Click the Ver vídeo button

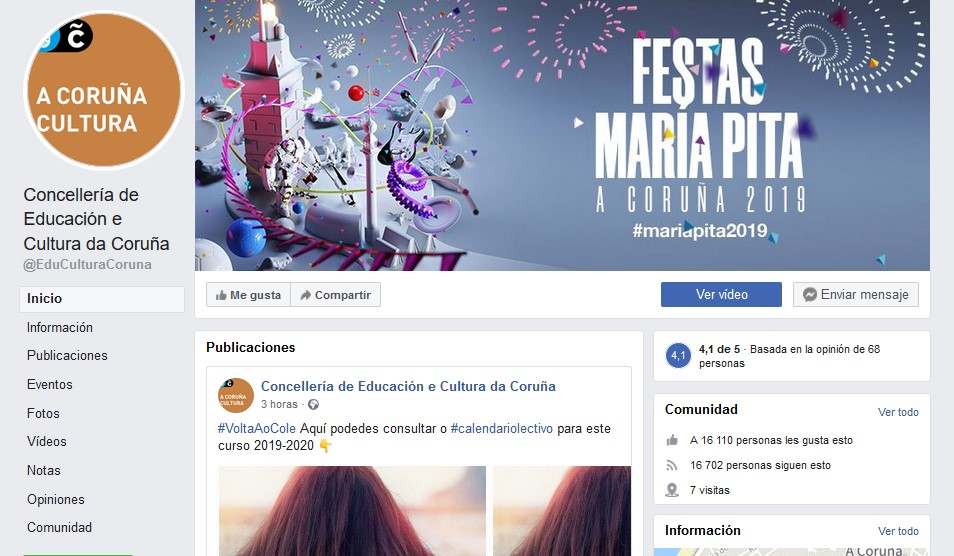coord(721,294)
